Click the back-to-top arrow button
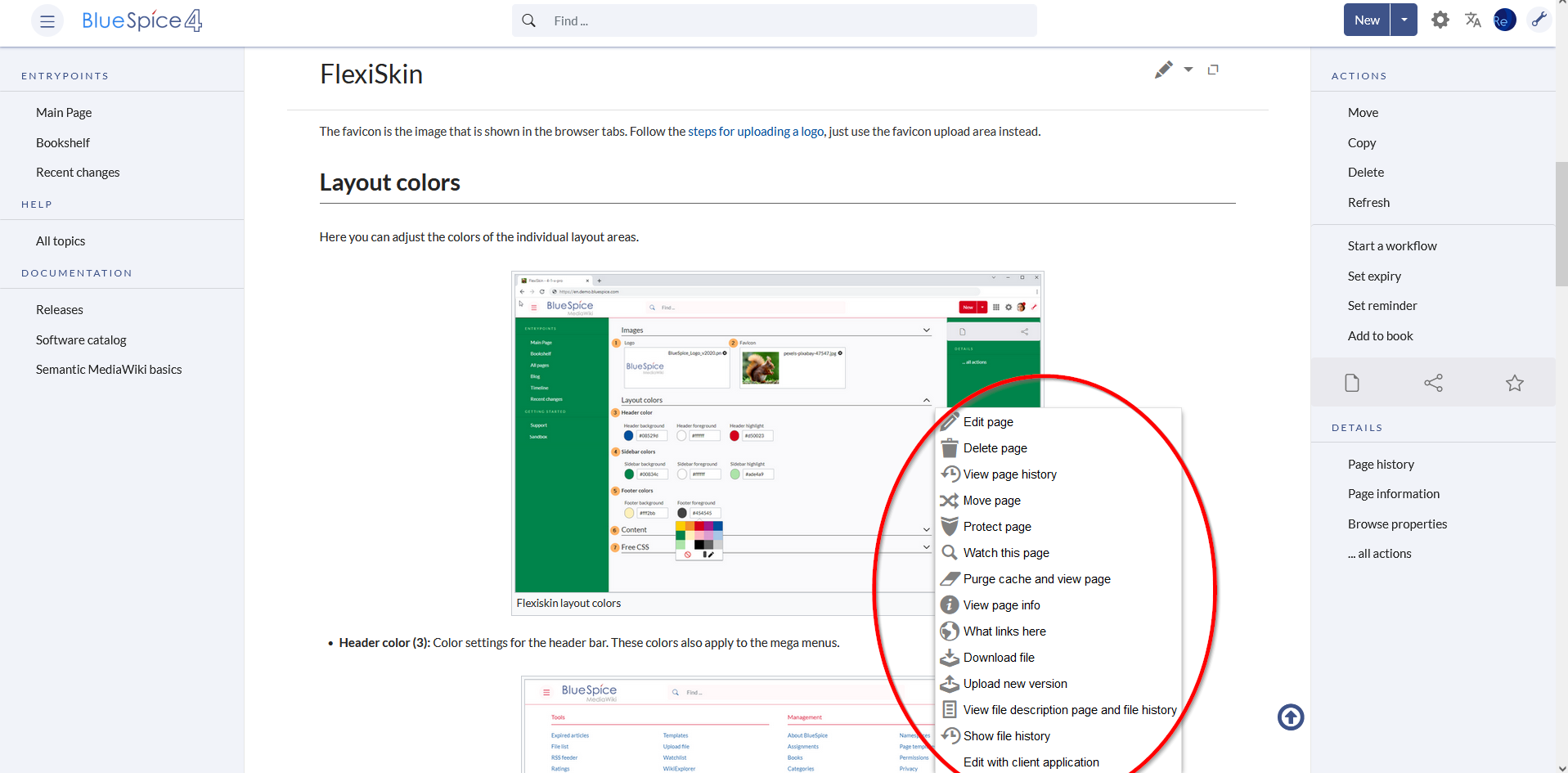 1291,717
